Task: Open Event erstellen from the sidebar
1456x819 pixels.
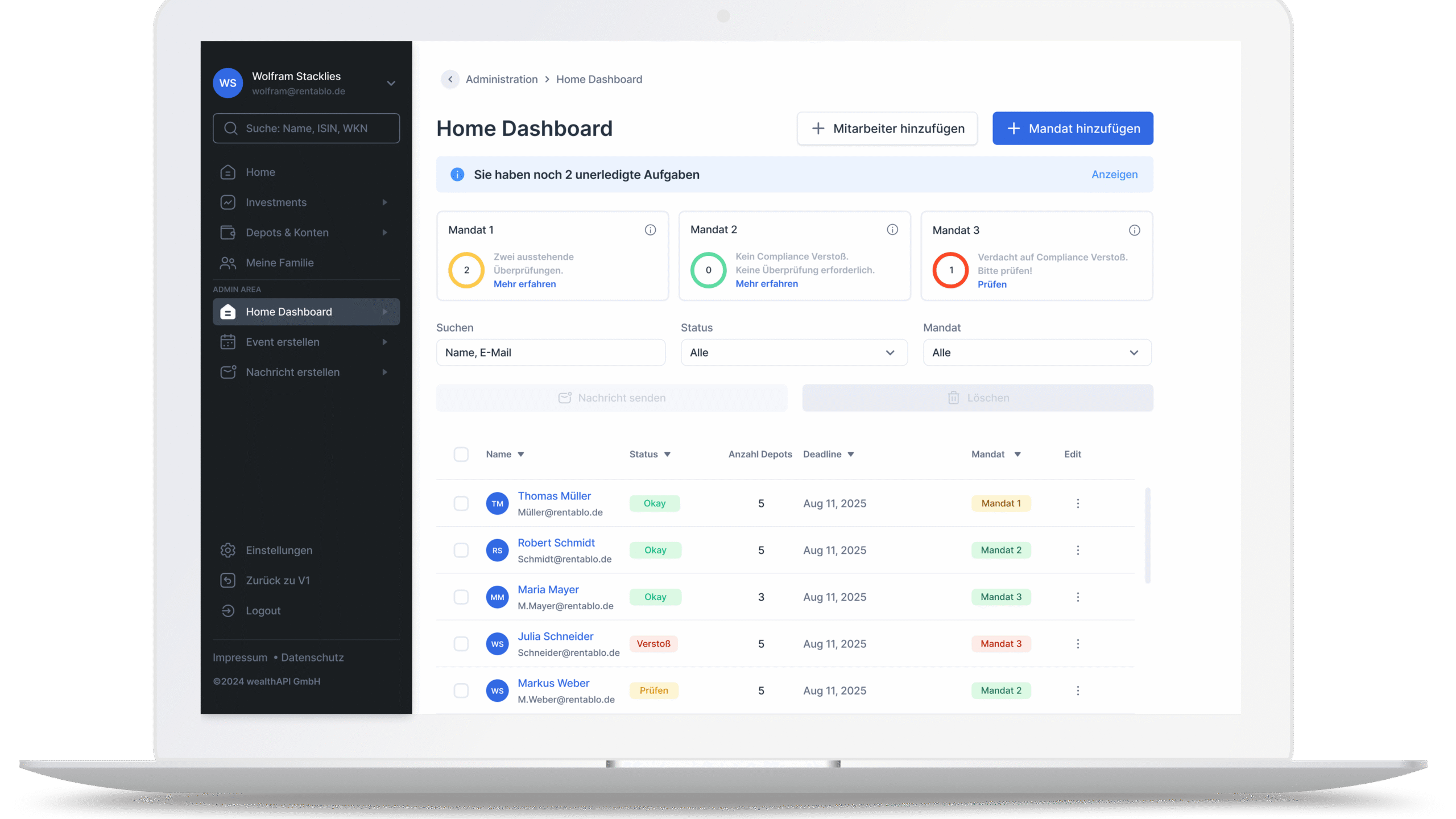Action: [x=283, y=342]
